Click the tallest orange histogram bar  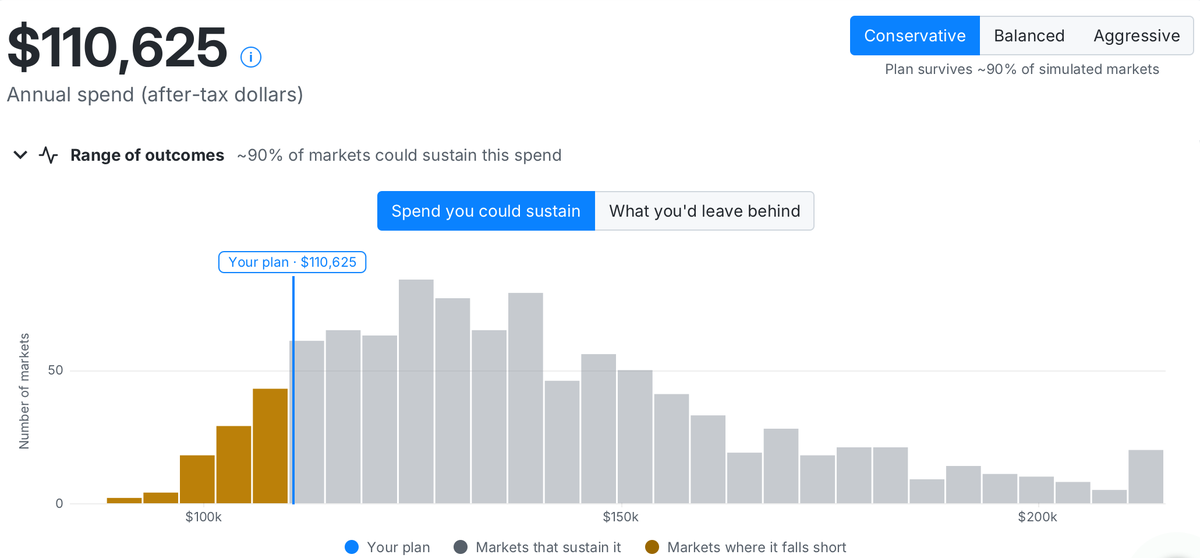(270, 446)
